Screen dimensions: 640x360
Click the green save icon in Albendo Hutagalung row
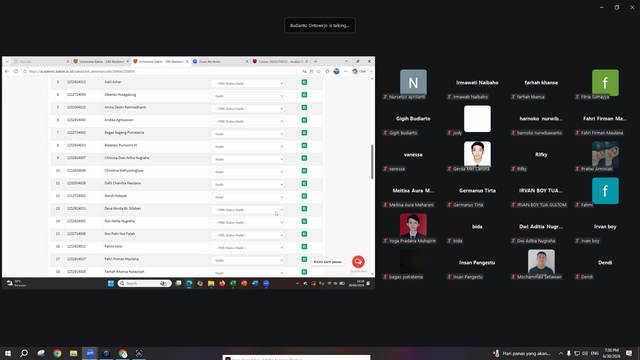304,95
